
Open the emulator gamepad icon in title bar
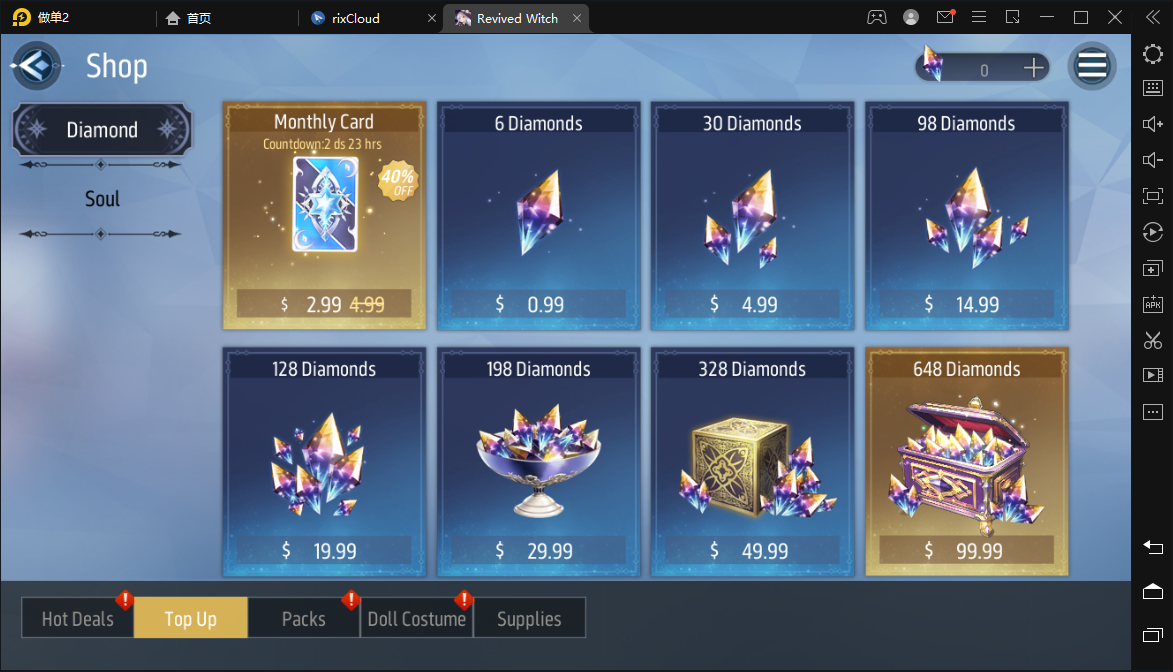tap(877, 17)
